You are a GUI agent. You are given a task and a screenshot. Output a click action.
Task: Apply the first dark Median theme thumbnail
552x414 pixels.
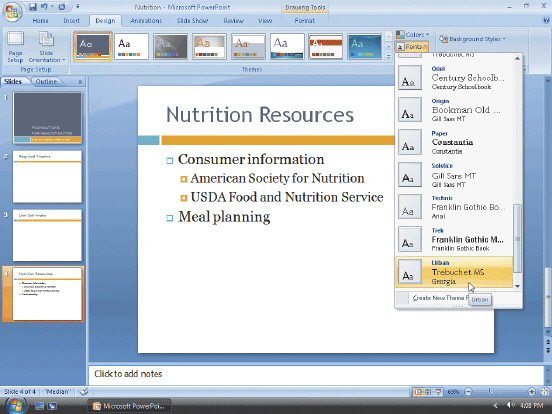(x=93, y=46)
